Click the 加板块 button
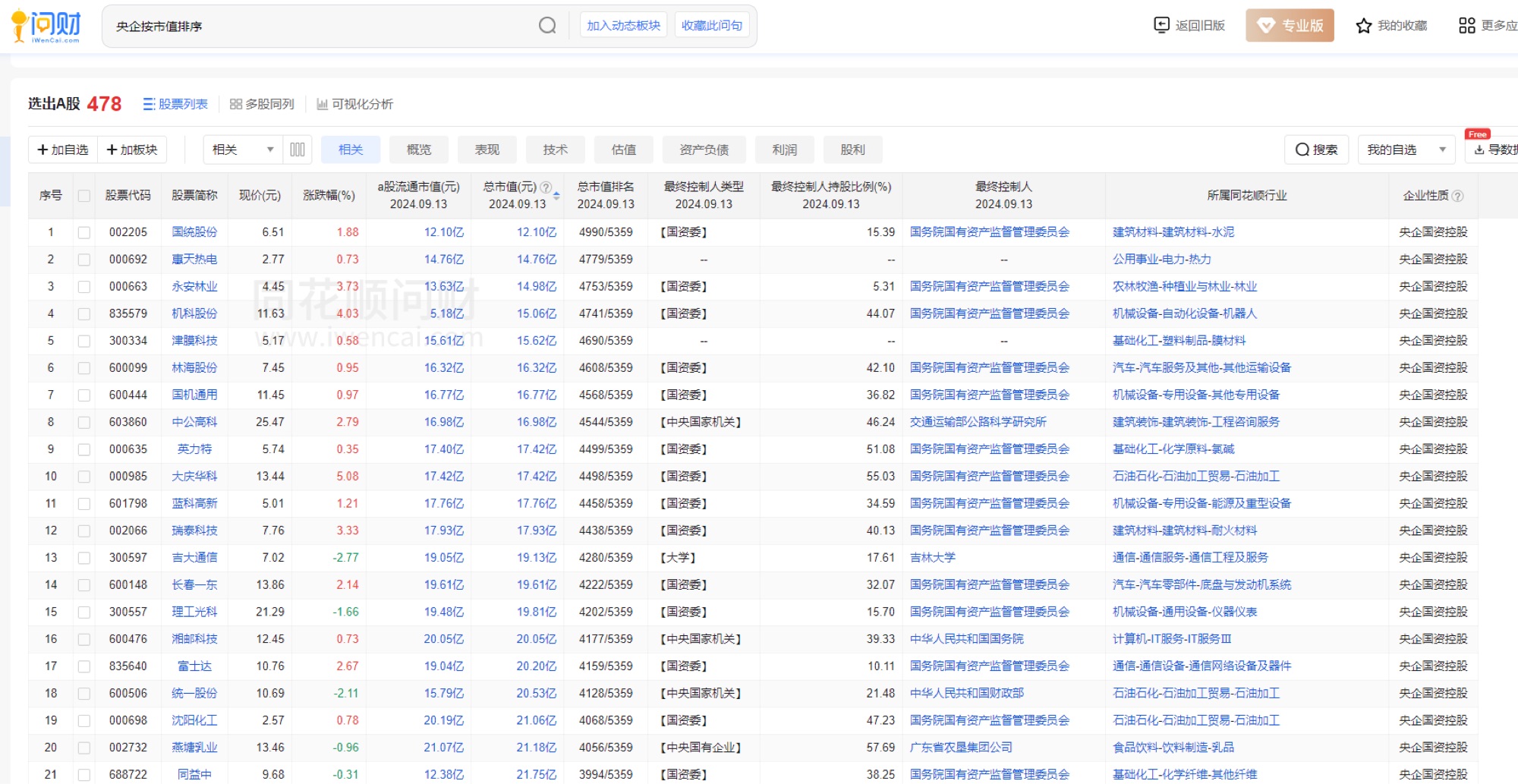 (x=132, y=150)
